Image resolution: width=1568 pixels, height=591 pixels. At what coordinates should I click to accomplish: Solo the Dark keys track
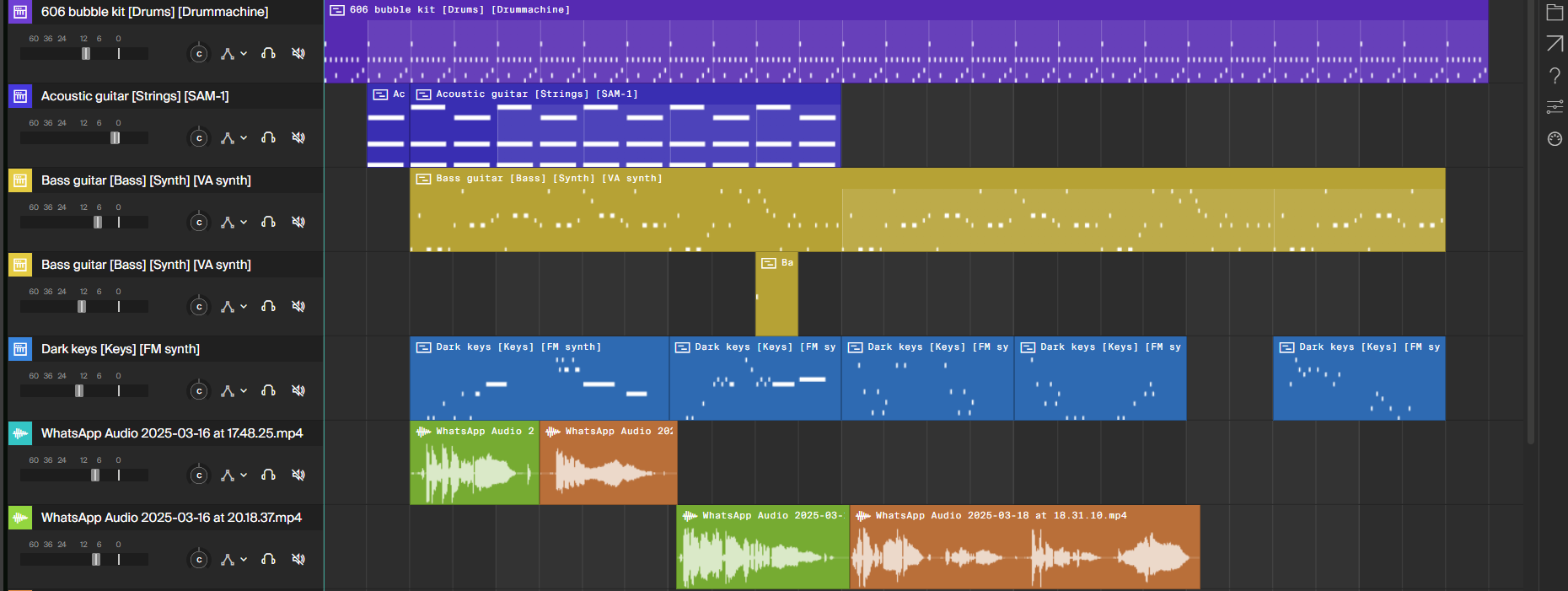pos(268,390)
